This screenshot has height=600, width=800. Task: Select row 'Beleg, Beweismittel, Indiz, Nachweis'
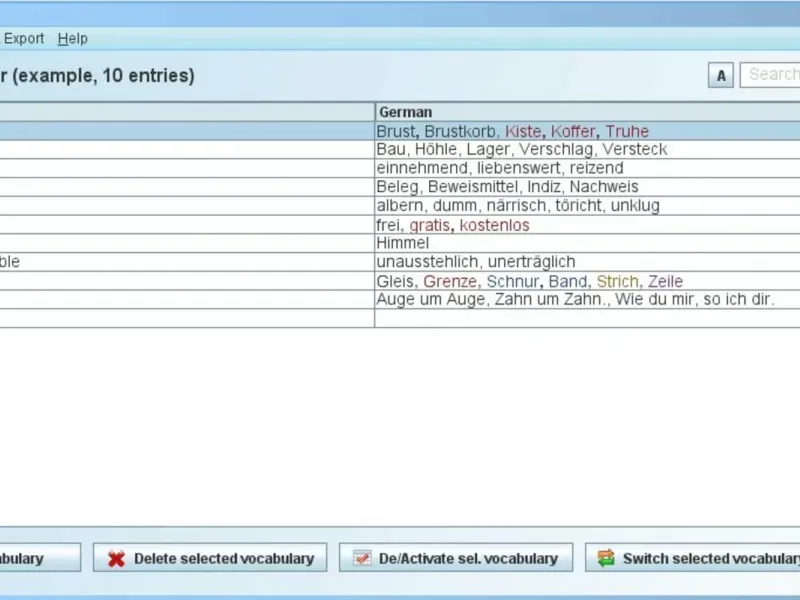(400, 187)
